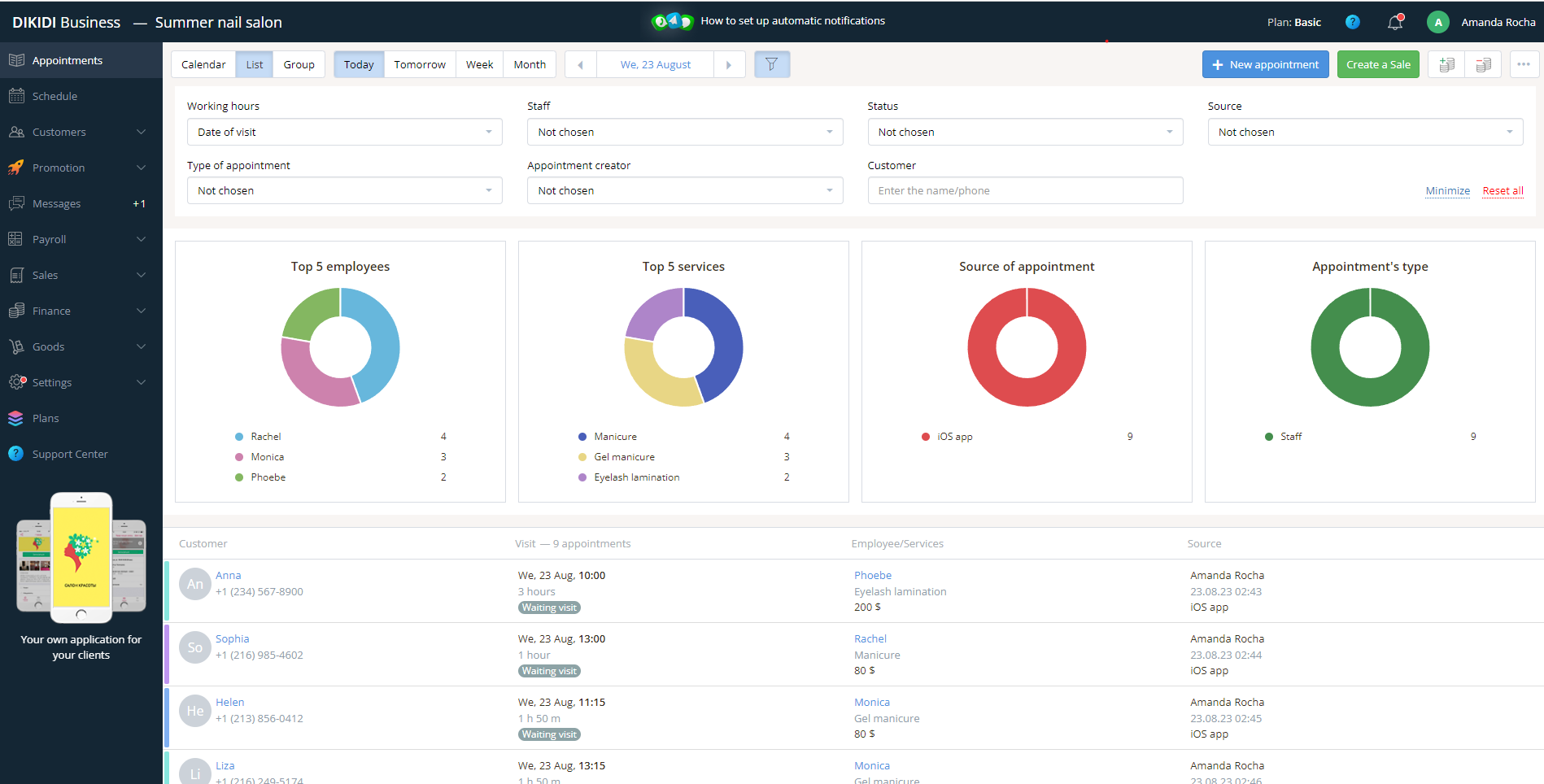The width and height of the screenshot is (1544, 784).
Task: Click the Messages chat icon
Action: point(16,203)
